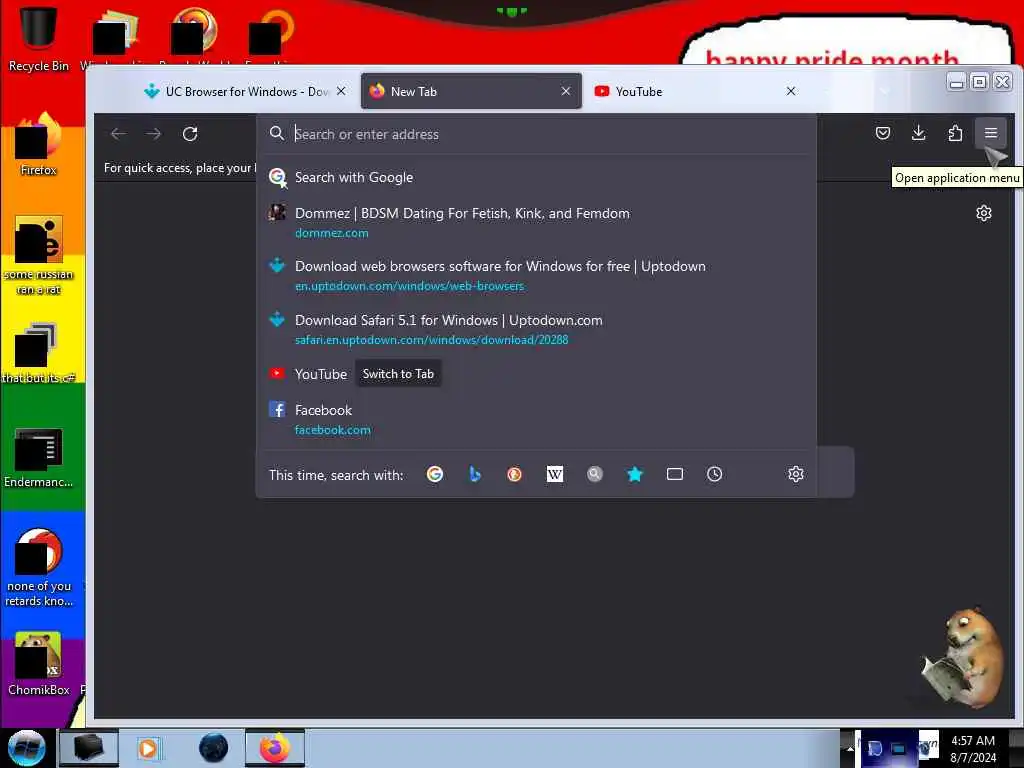
Task: Click safari.en.uptodown.com download URL
Action: [432, 340]
